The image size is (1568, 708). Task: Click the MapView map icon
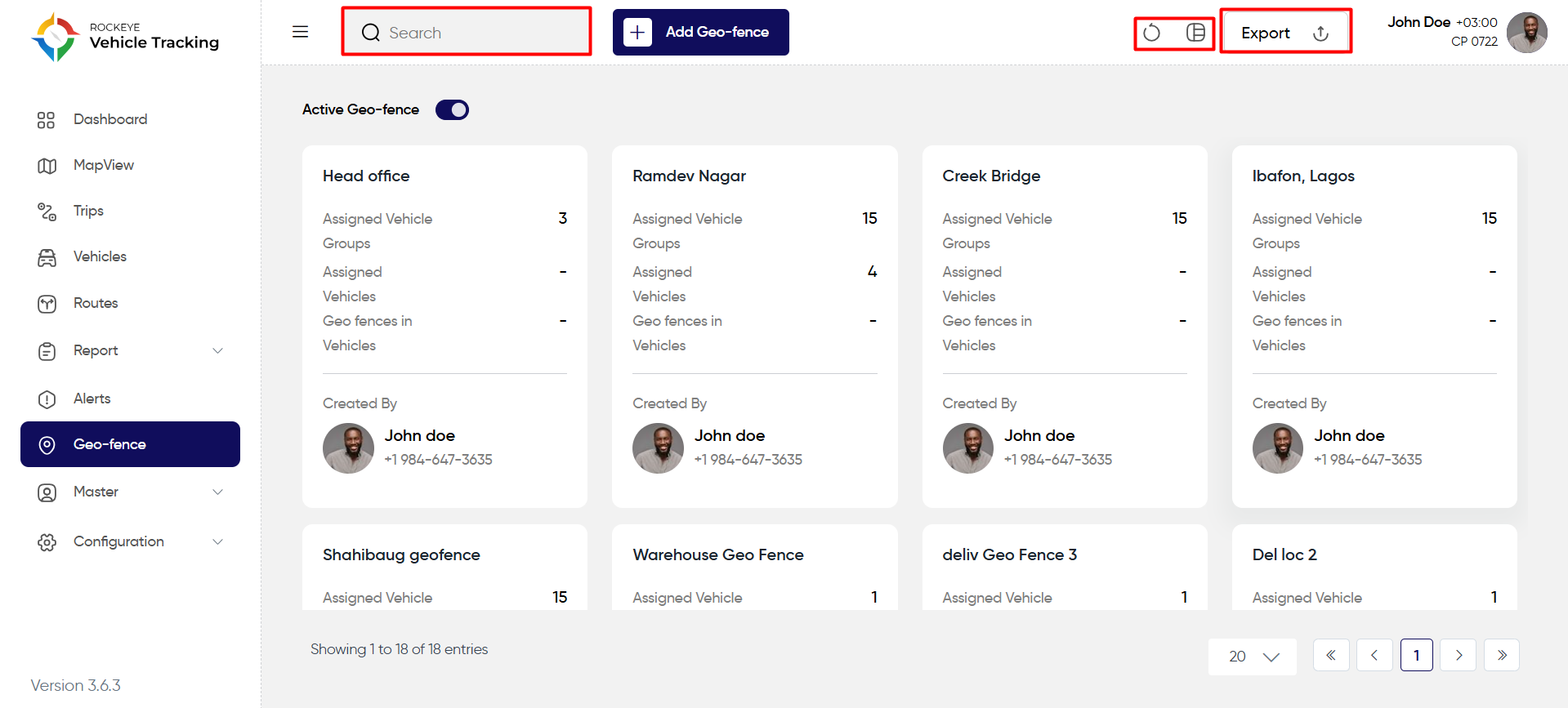click(47, 166)
